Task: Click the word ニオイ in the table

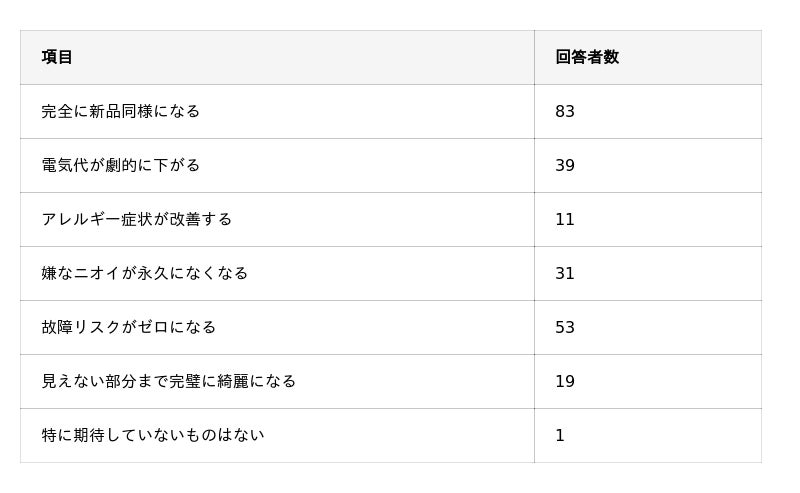Action: tap(97, 273)
